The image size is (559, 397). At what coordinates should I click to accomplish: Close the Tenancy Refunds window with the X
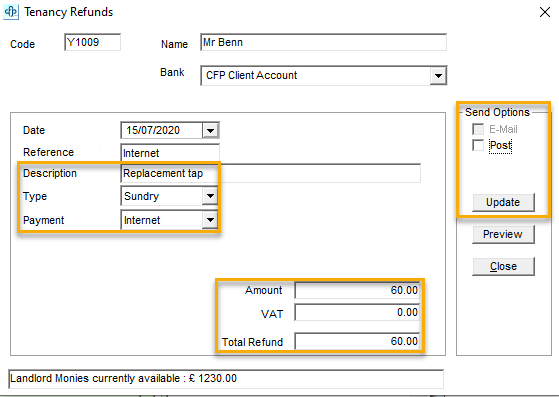(x=545, y=12)
